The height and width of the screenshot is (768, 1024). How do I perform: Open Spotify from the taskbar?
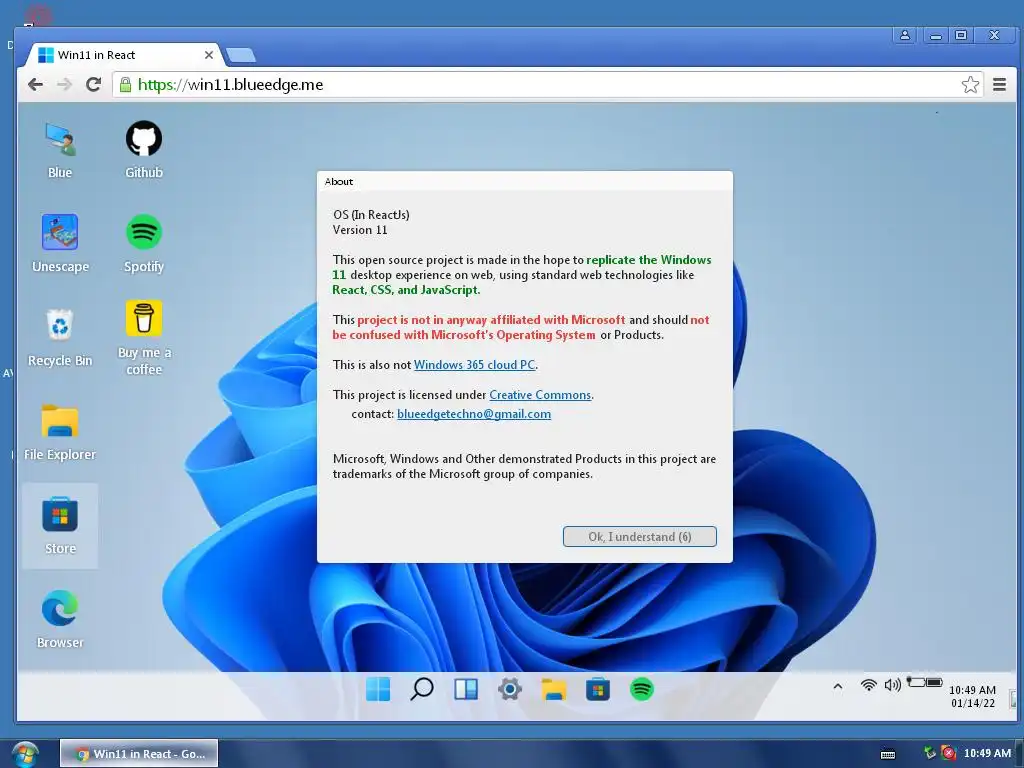642,689
